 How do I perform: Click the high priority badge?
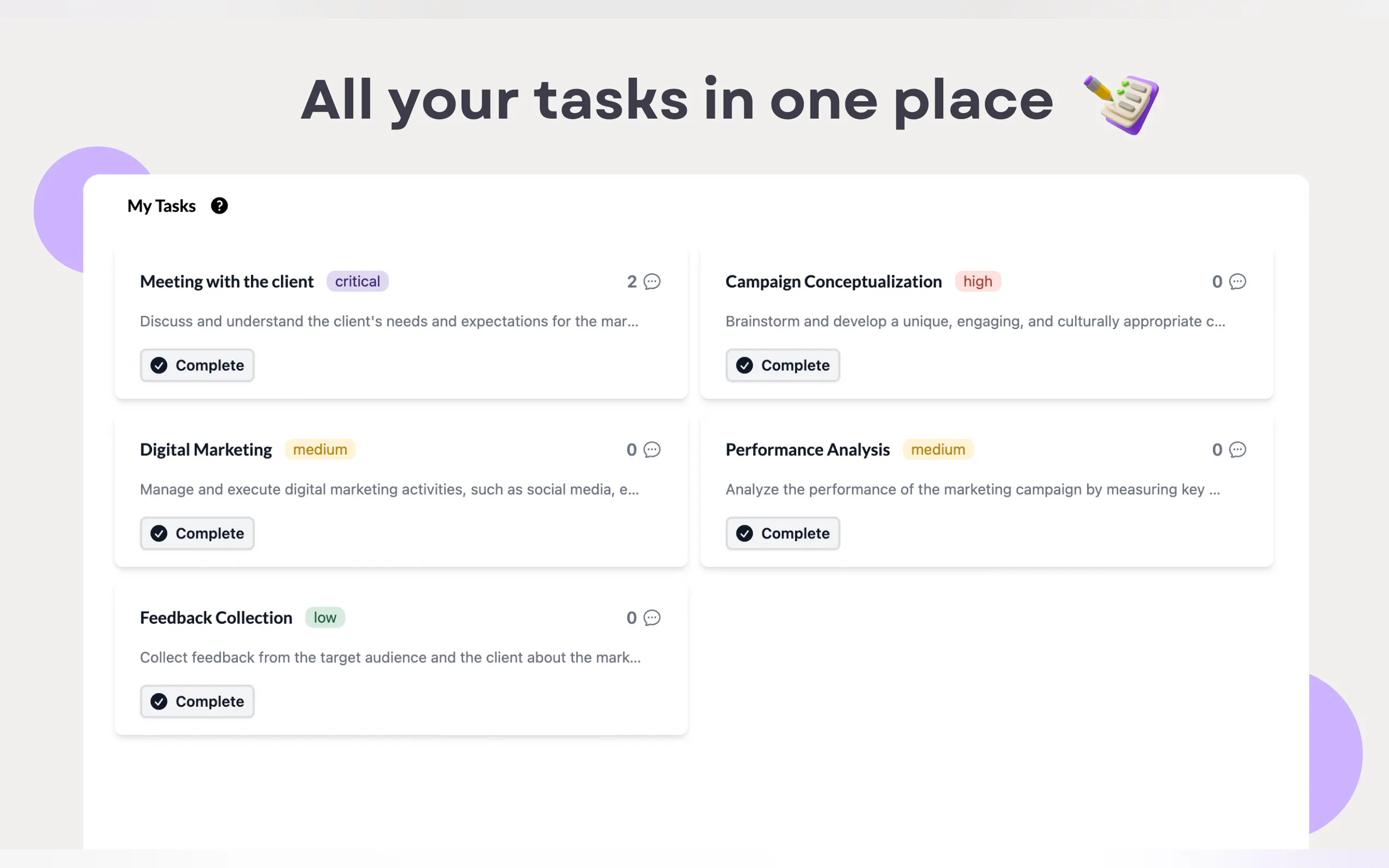[x=977, y=281]
